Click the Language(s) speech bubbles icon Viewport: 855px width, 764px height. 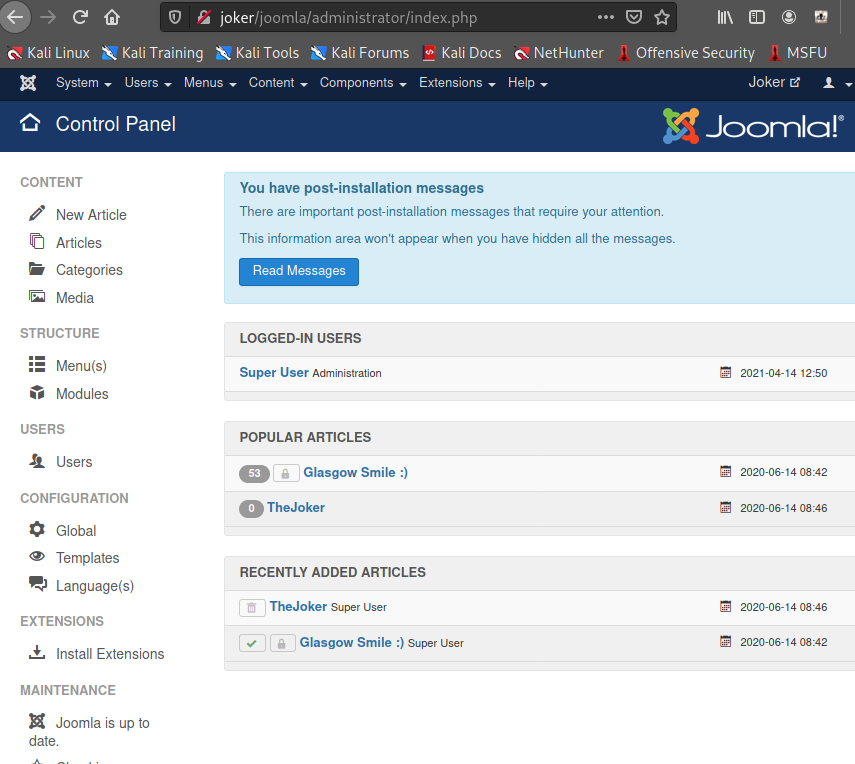[x=38, y=583]
